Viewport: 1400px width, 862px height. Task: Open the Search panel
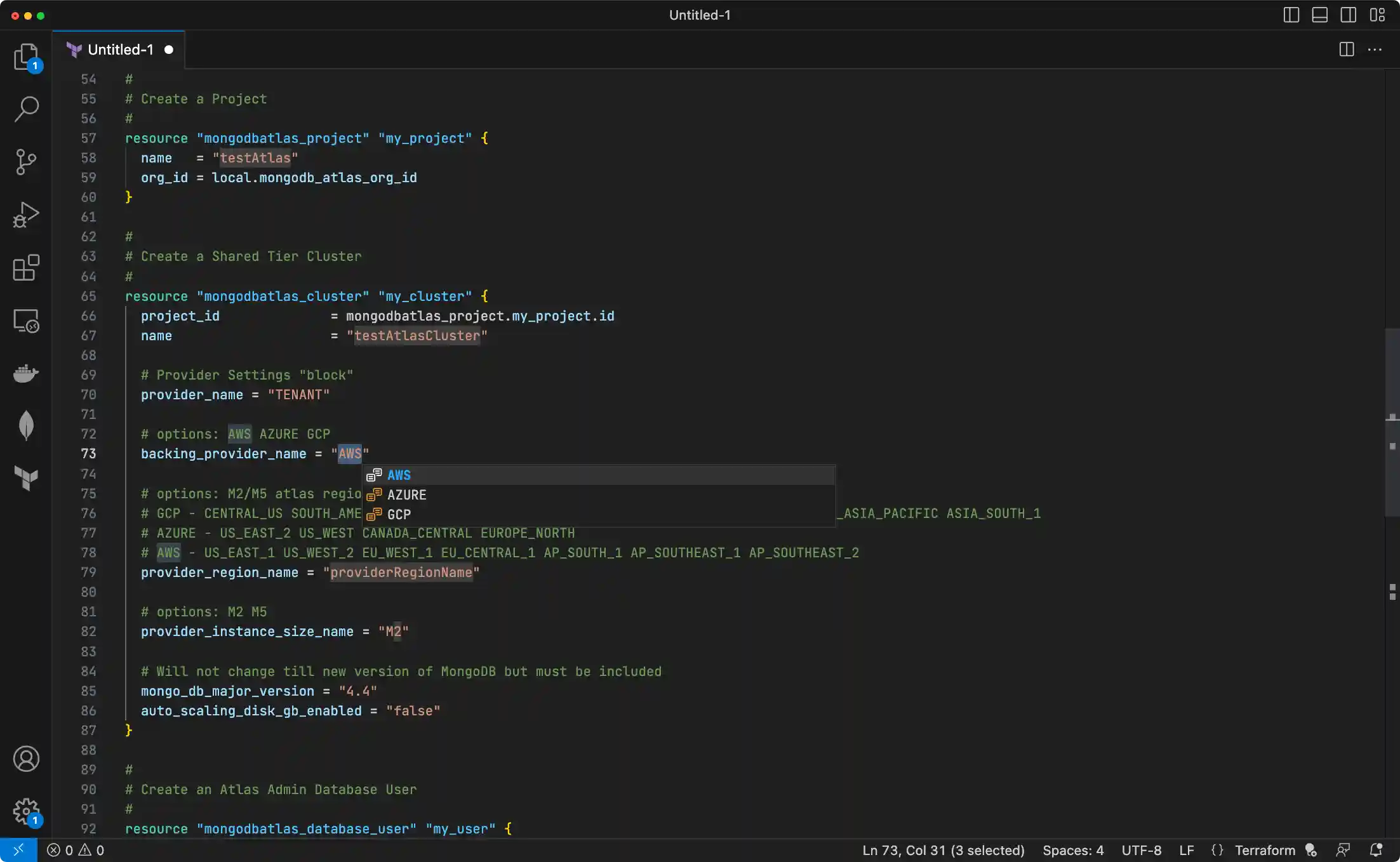pos(26,109)
